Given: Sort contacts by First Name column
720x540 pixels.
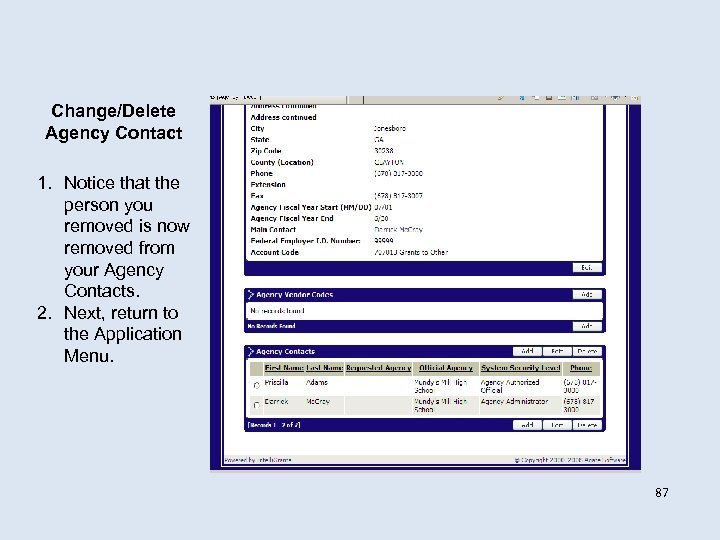Looking at the screenshot, I should (x=284, y=368).
